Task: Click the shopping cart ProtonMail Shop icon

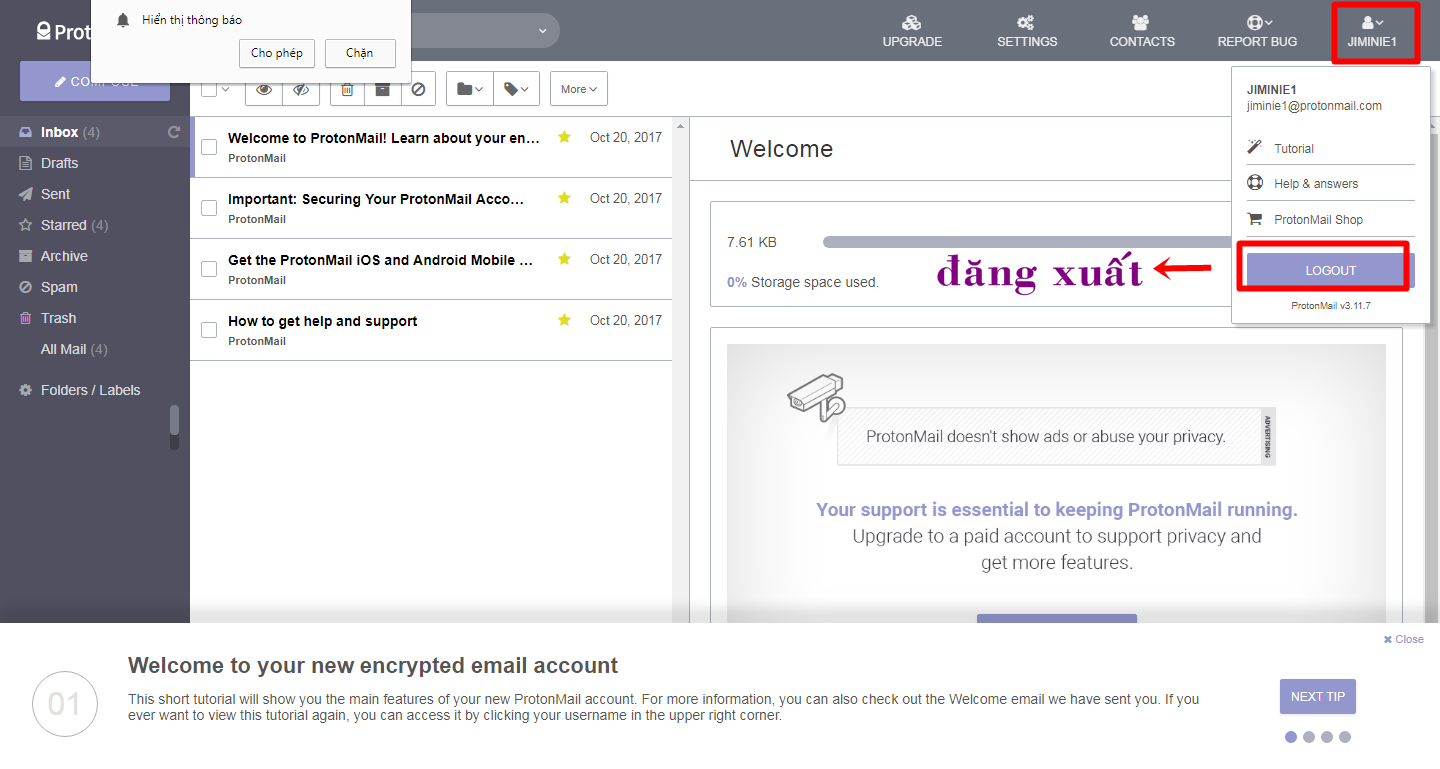Action: coord(1255,219)
